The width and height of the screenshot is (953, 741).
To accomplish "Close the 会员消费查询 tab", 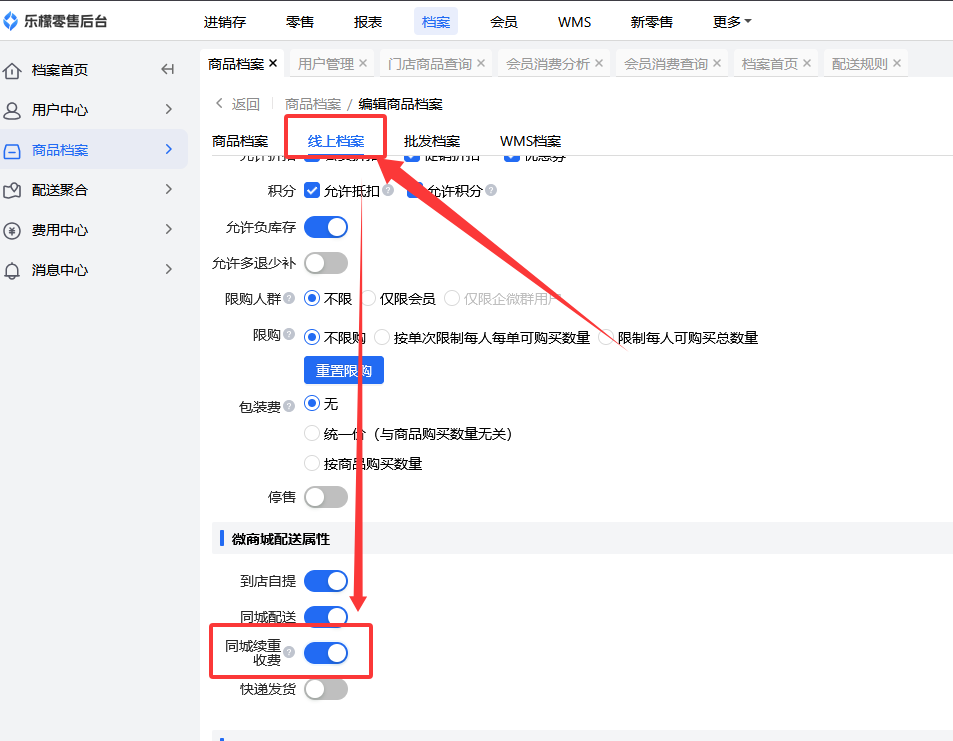I will [x=717, y=63].
